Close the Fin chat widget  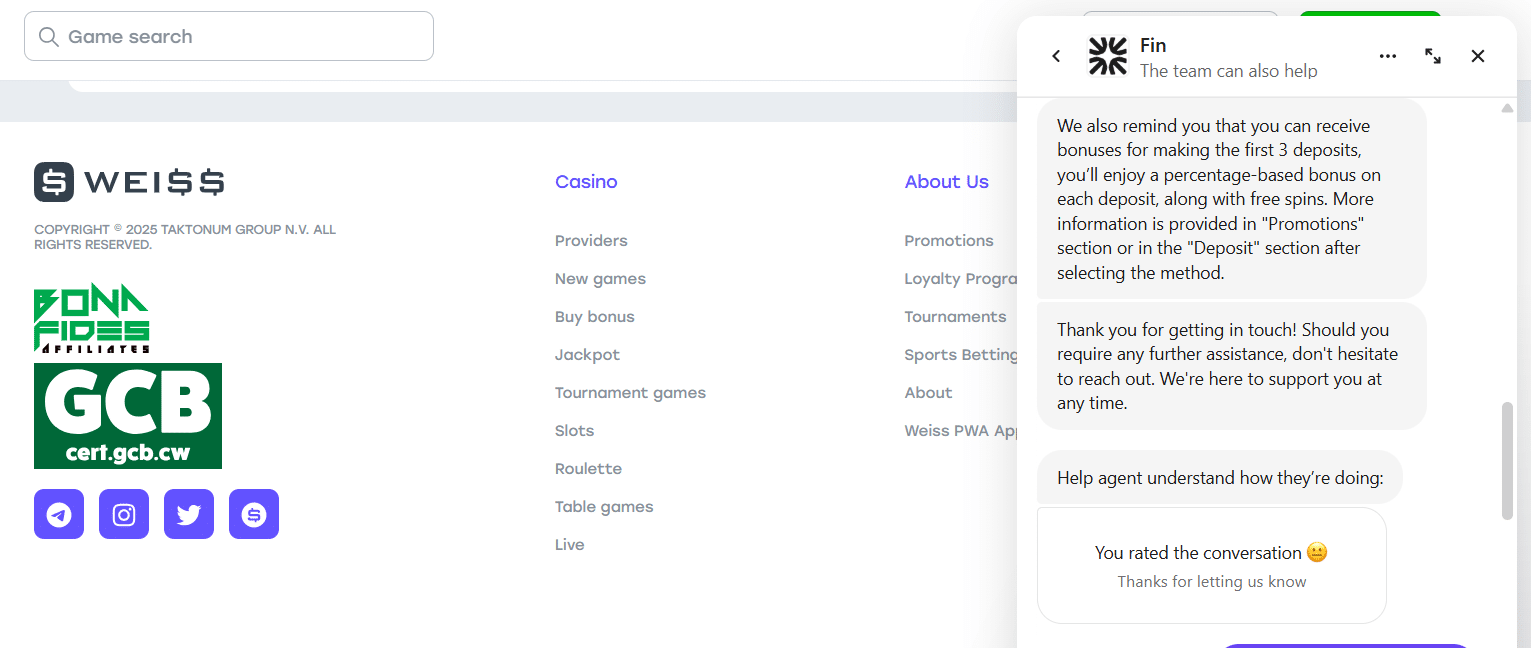click(1478, 56)
